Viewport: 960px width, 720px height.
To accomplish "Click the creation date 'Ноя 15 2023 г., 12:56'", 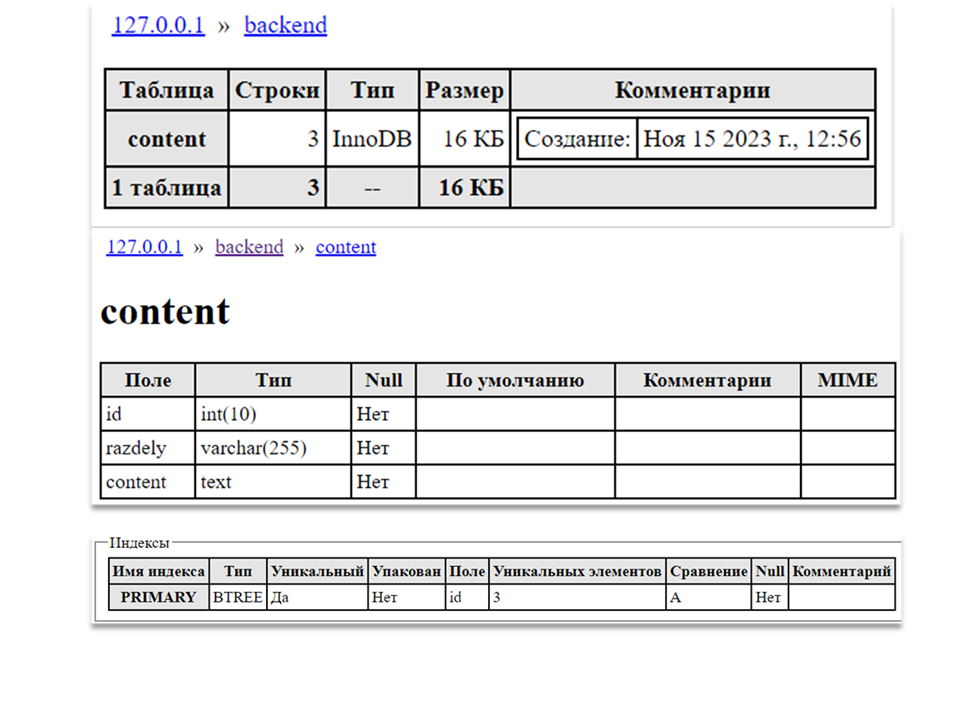I will (752, 139).
